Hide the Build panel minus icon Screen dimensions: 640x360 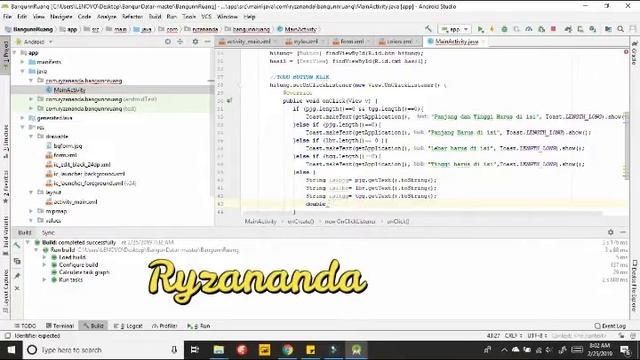pos(623,232)
